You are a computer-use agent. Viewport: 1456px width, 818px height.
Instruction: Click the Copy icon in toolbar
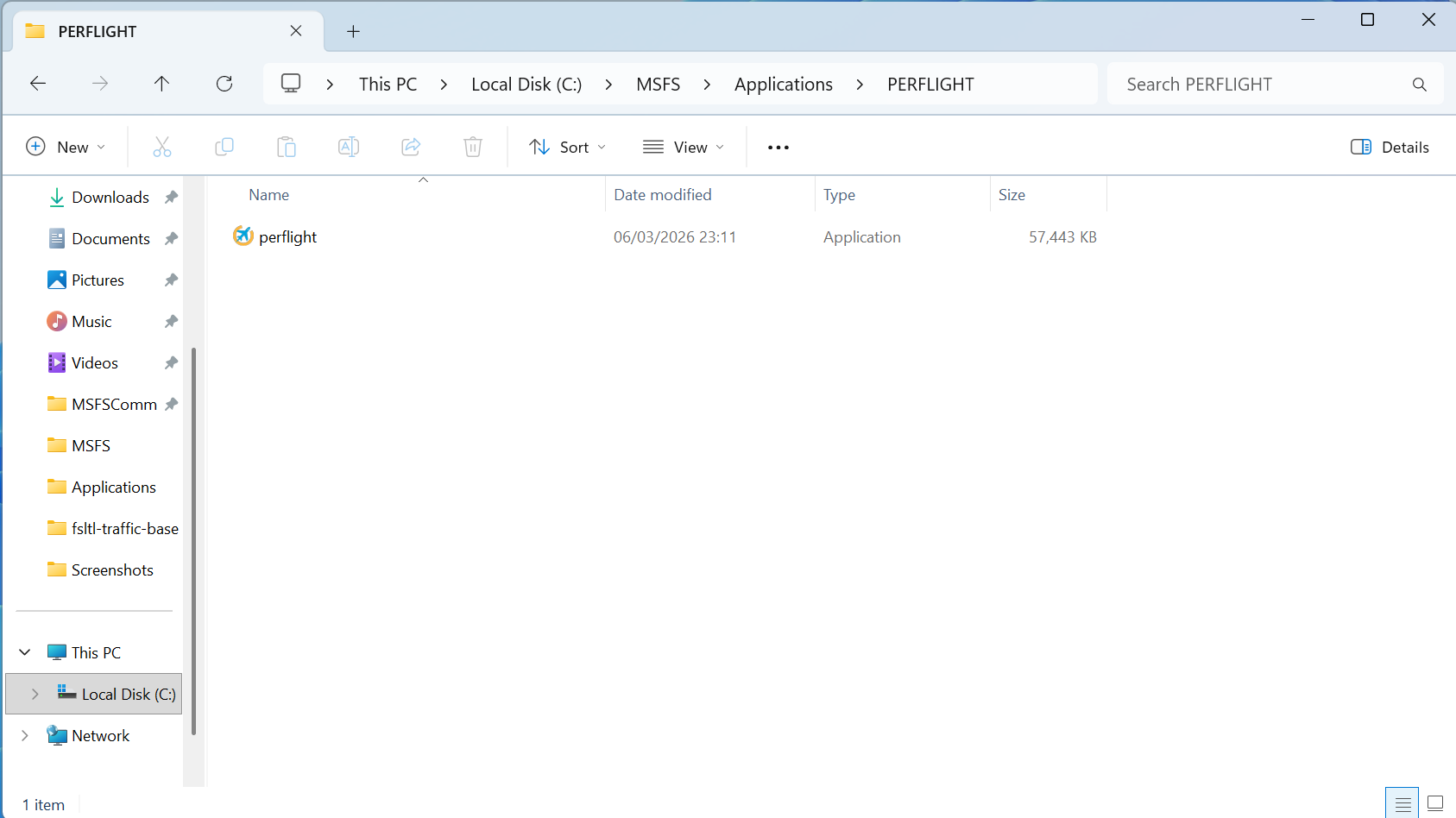(224, 147)
